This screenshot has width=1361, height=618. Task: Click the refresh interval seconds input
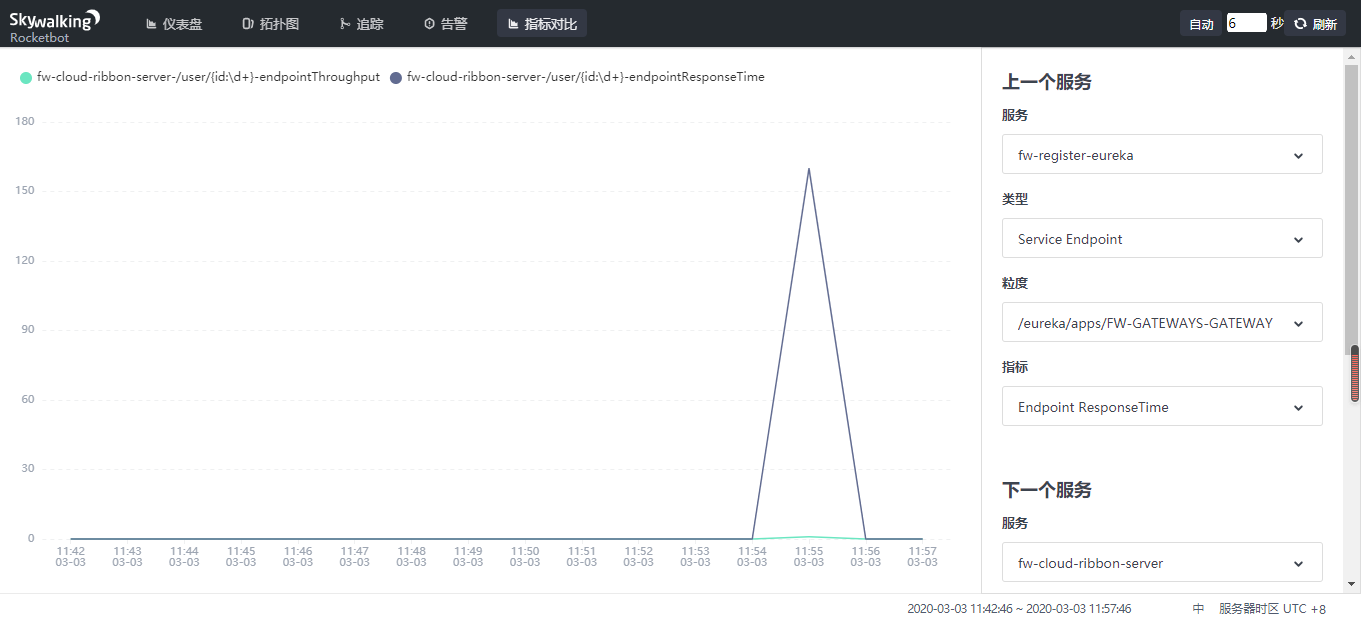point(1246,23)
